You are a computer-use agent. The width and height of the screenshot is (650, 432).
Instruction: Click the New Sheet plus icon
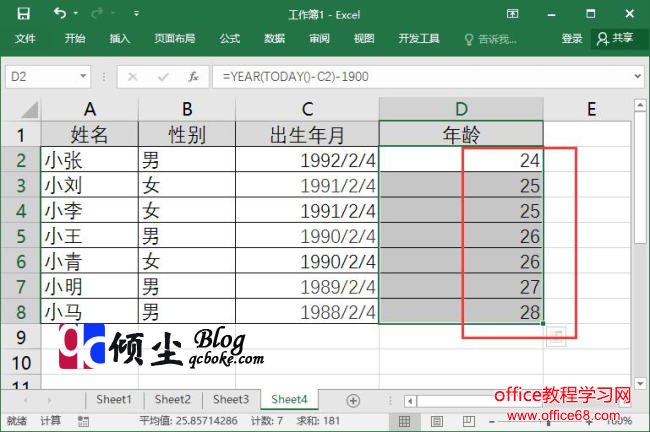click(x=353, y=400)
